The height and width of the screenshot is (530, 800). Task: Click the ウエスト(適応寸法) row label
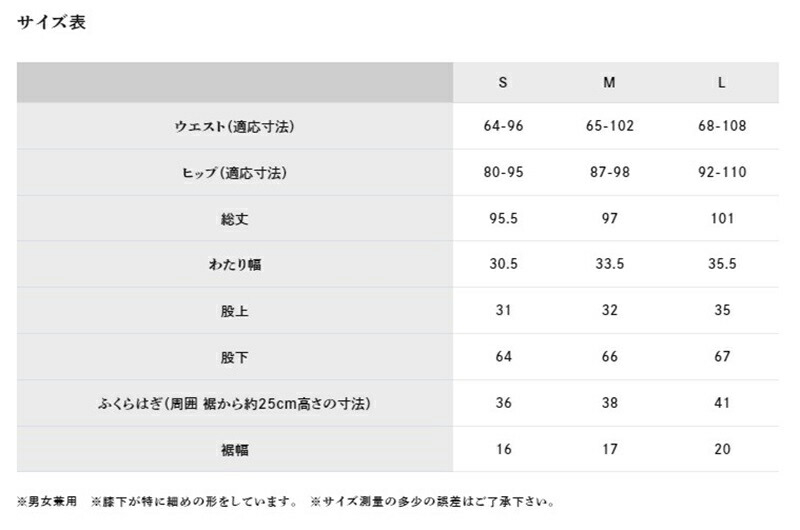click(234, 127)
